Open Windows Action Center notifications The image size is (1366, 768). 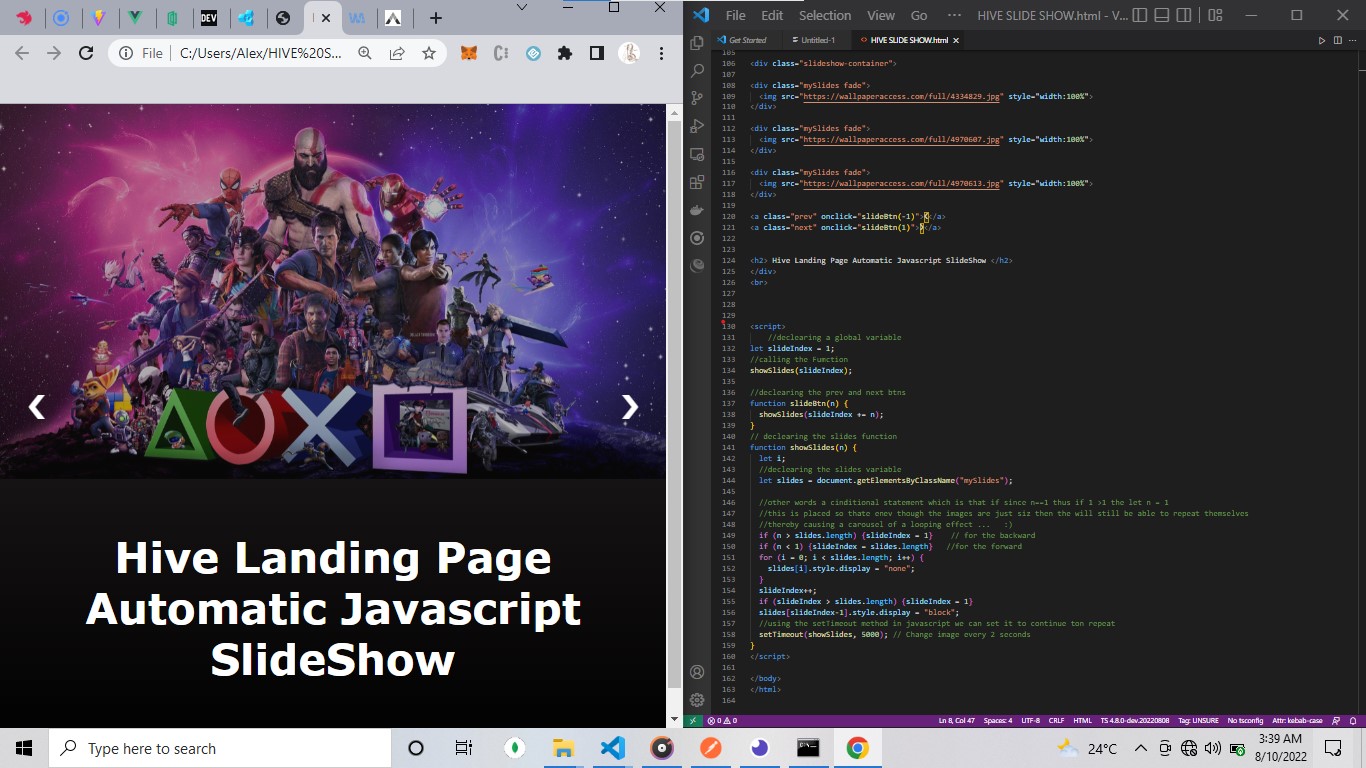pos(1332,748)
